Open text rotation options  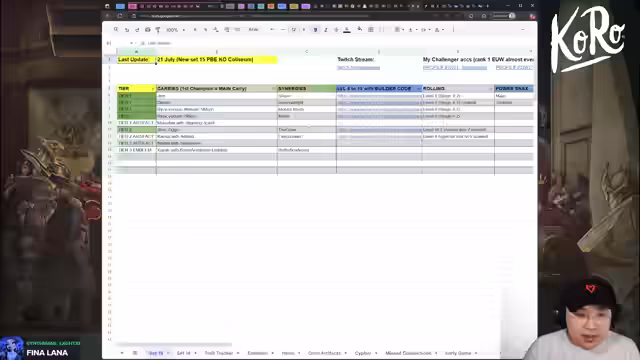[439, 30]
